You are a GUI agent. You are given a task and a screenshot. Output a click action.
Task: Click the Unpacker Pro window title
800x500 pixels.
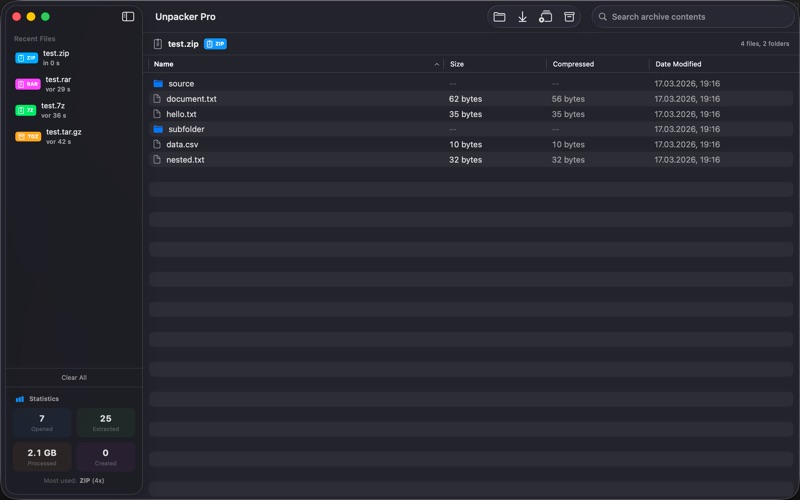tap(185, 17)
